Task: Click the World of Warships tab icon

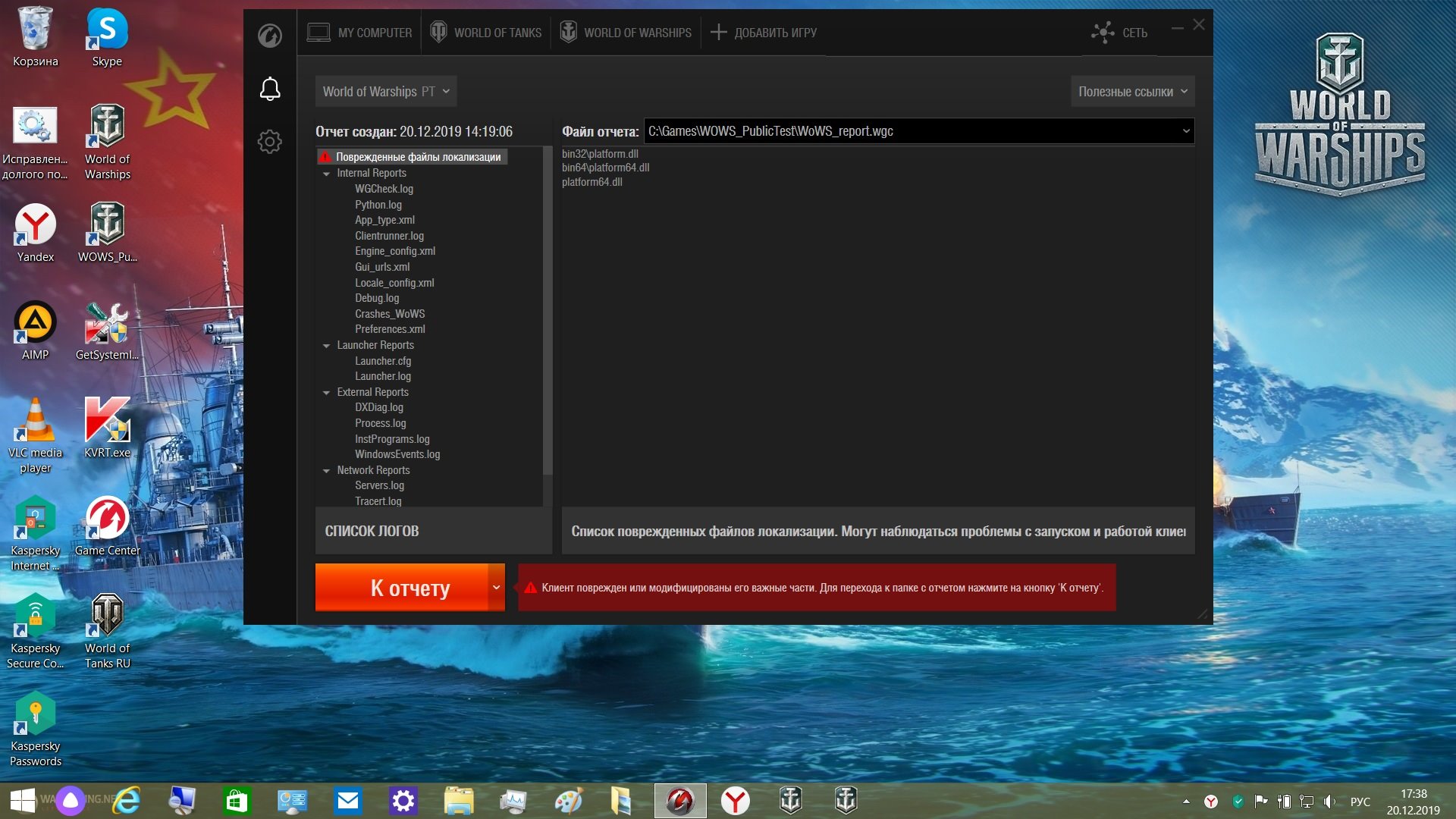Action: click(568, 33)
